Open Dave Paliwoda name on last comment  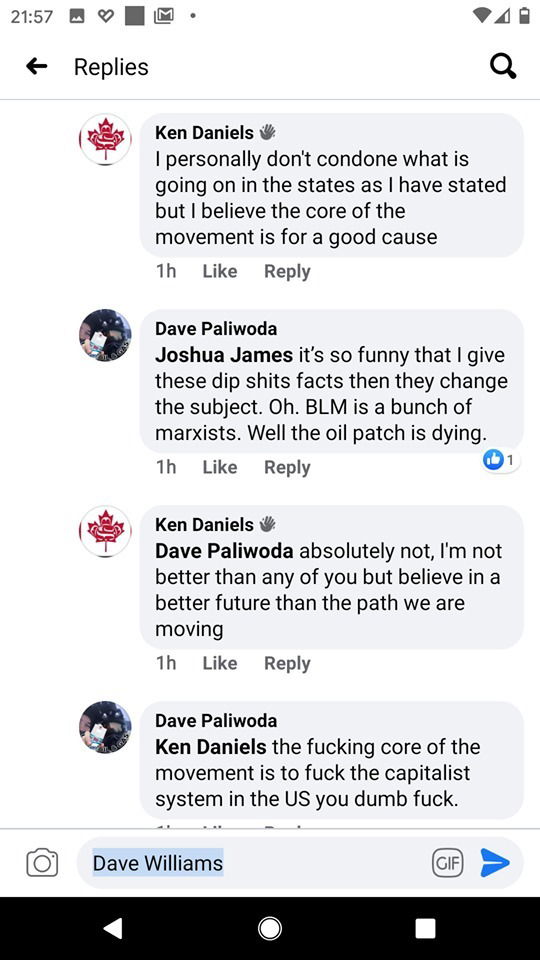216,721
